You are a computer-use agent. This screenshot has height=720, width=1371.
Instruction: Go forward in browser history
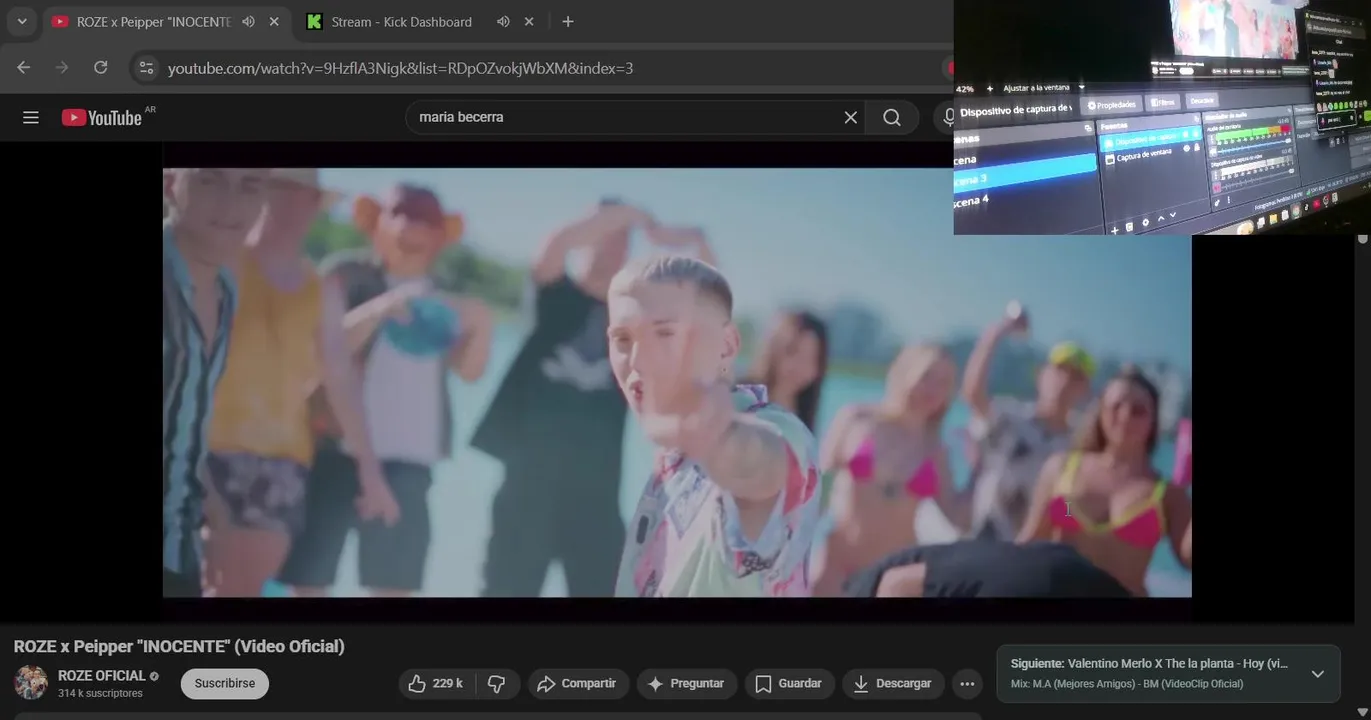(62, 68)
